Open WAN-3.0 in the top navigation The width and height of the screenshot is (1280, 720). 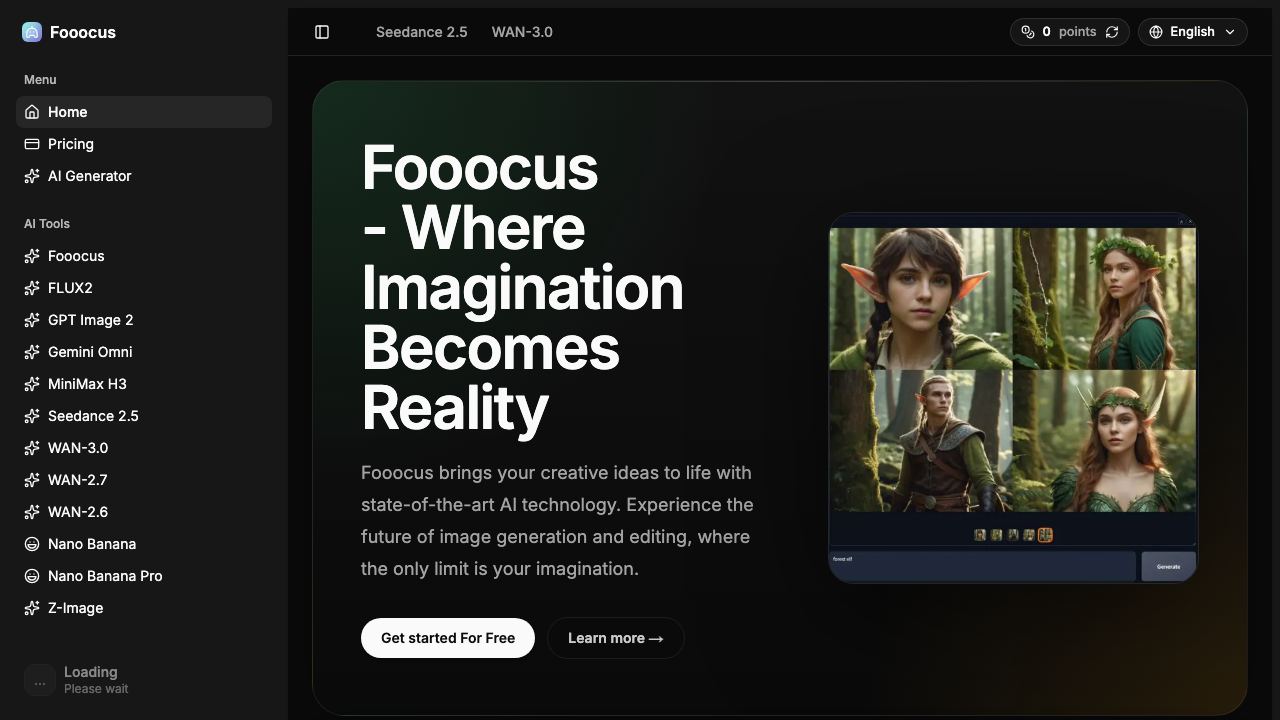coord(522,32)
